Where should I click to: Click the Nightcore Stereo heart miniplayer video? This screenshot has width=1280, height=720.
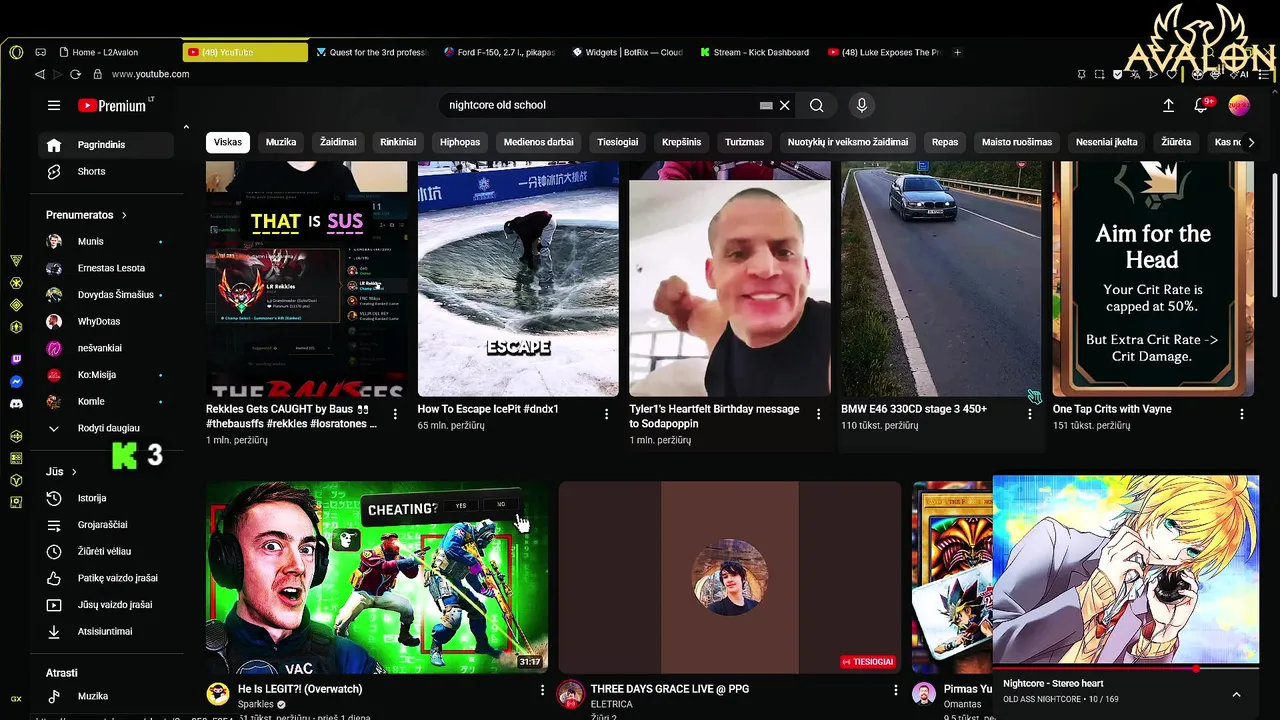click(x=1126, y=570)
